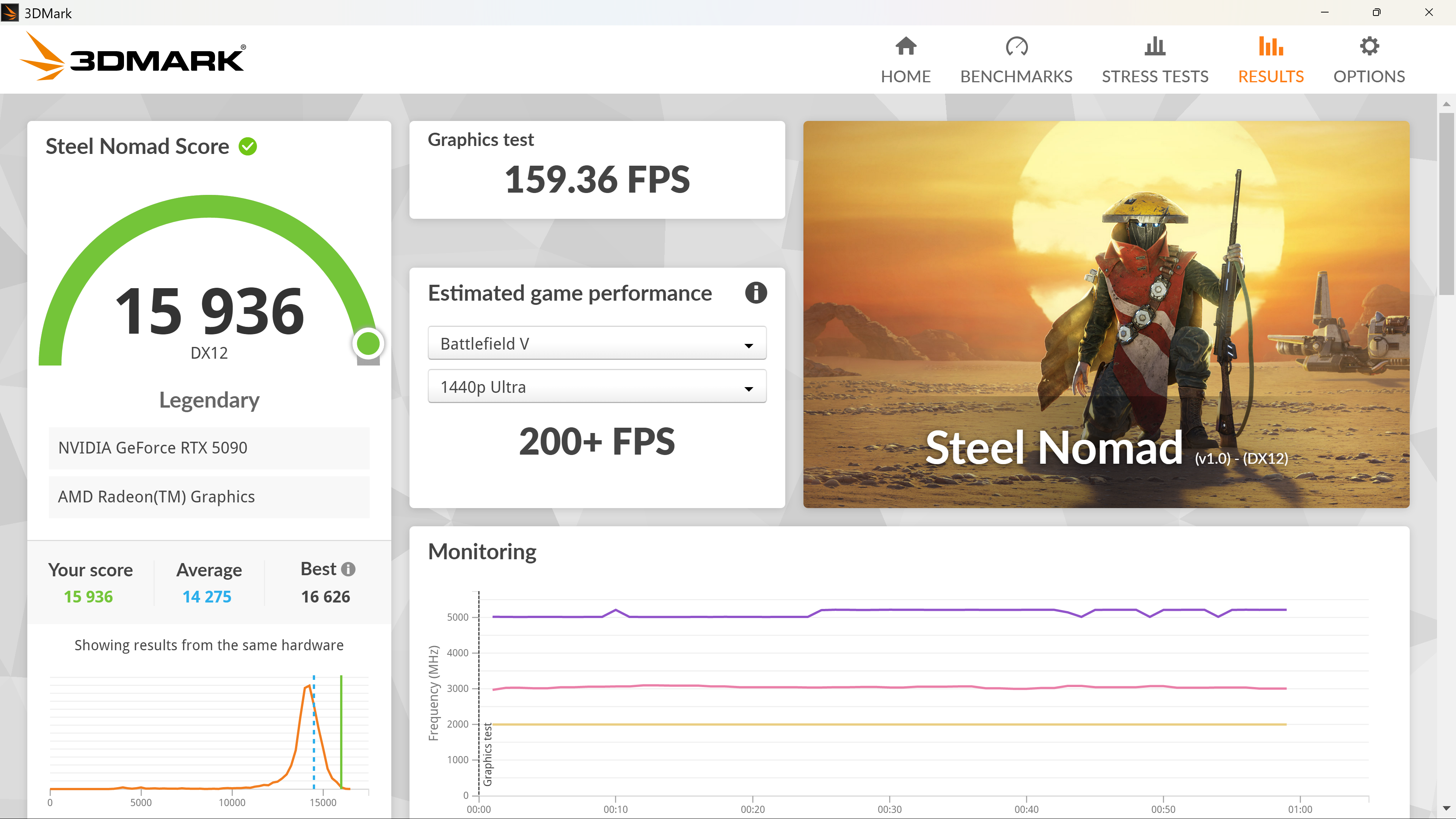Click the blue dashed average line
Image resolution: width=1456 pixels, height=819 pixels.
[314, 732]
